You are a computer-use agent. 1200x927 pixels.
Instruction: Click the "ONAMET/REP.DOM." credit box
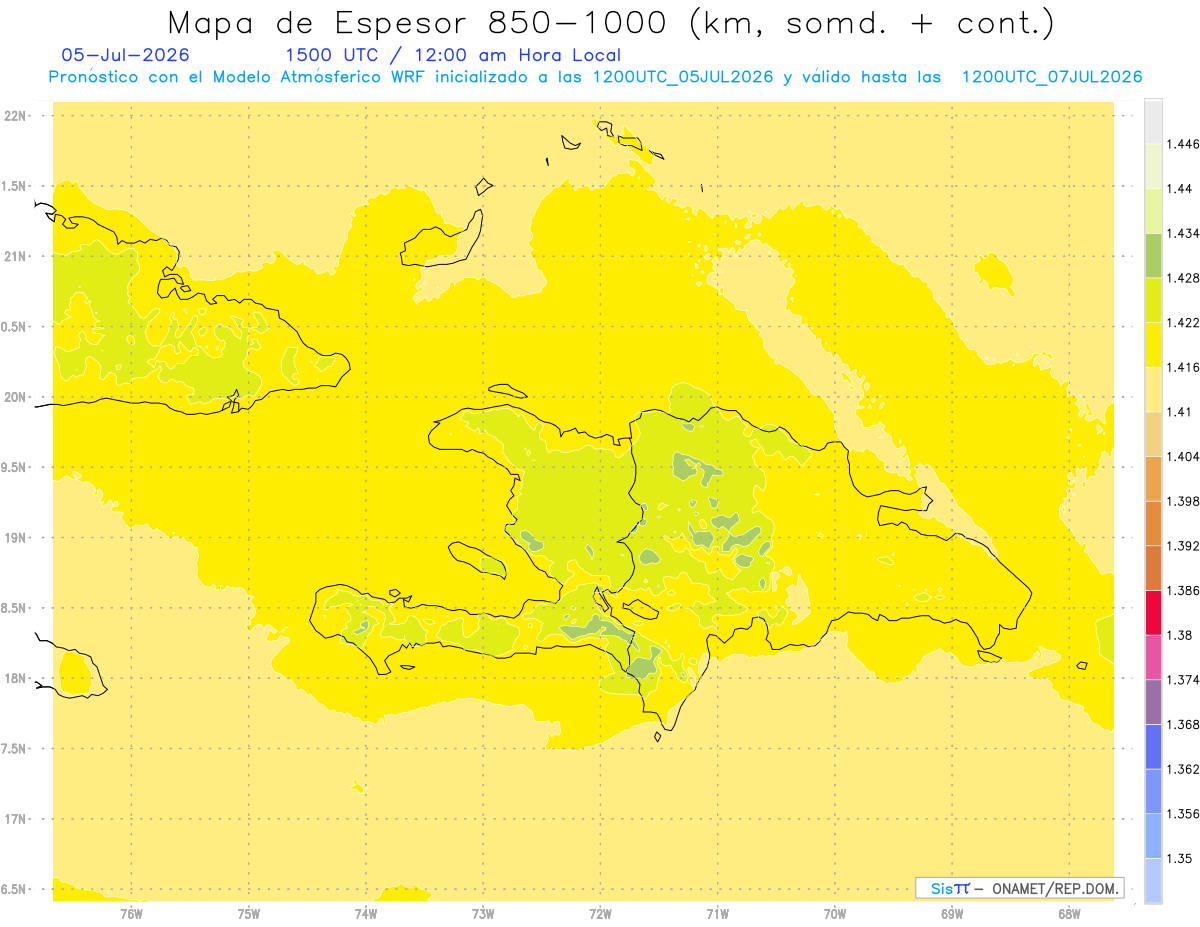[x=1020, y=888]
